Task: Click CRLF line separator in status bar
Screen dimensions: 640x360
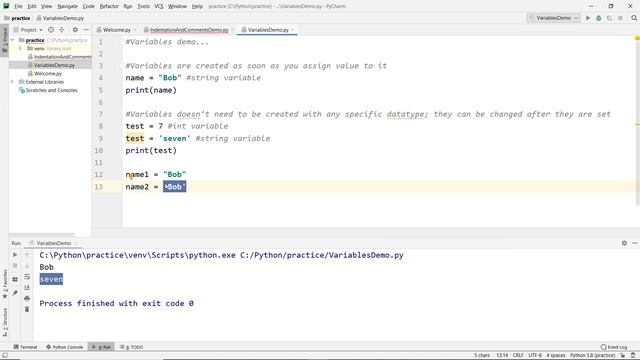Action: coord(518,355)
